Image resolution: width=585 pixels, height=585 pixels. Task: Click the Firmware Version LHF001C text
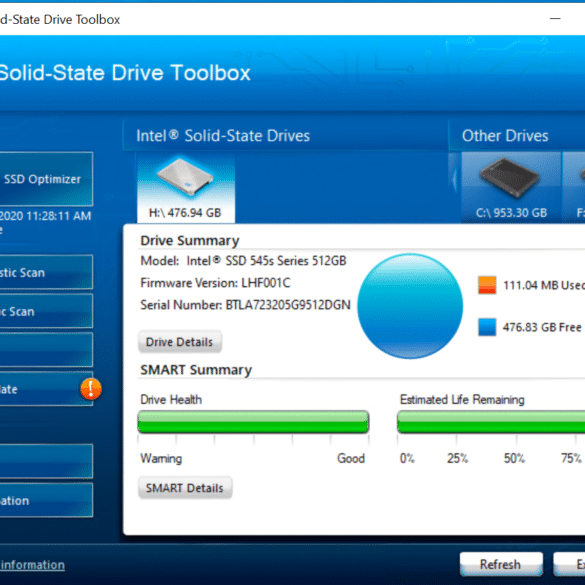(x=215, y=283)
